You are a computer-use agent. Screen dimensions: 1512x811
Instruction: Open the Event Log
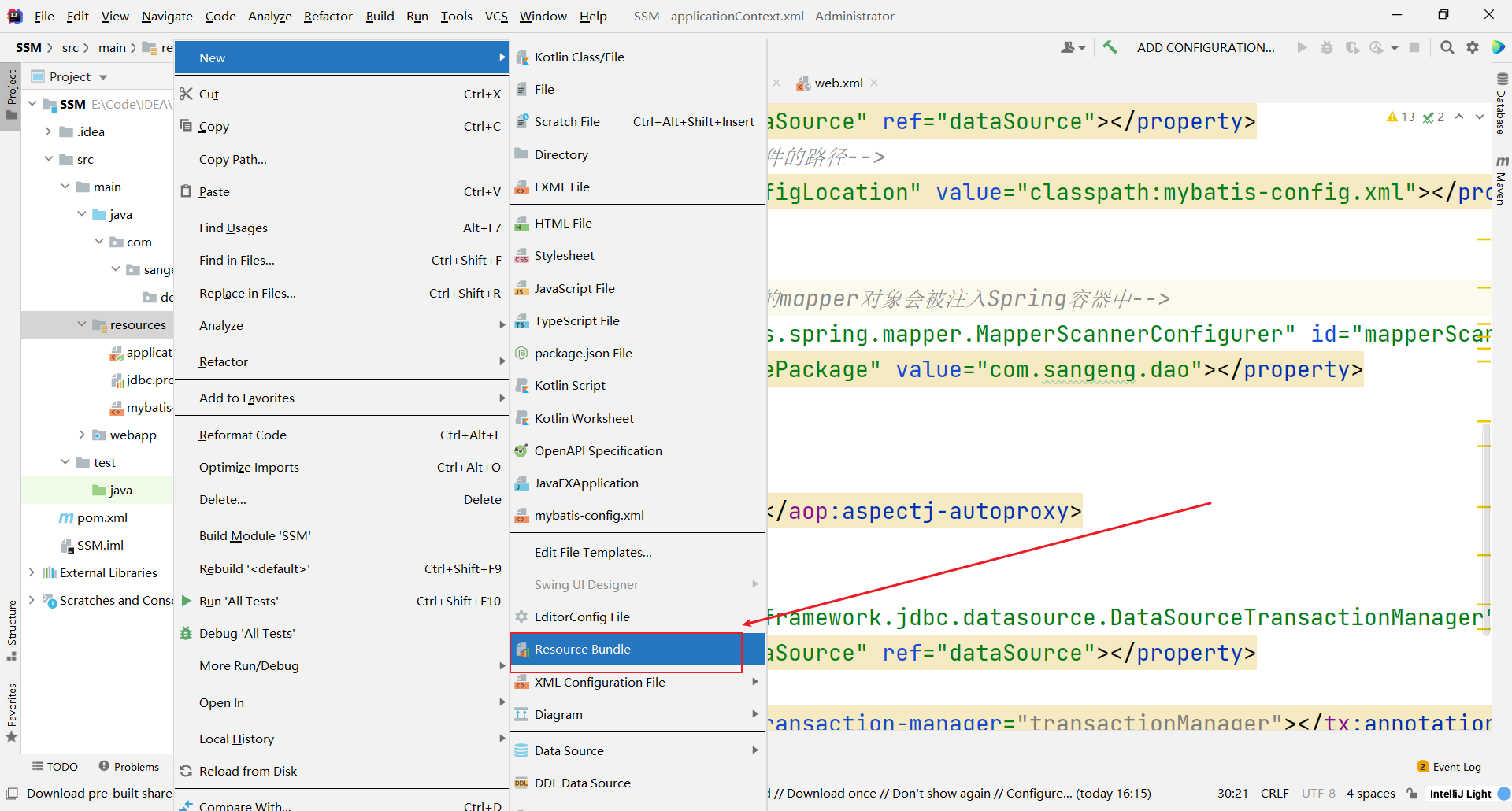1449,767
